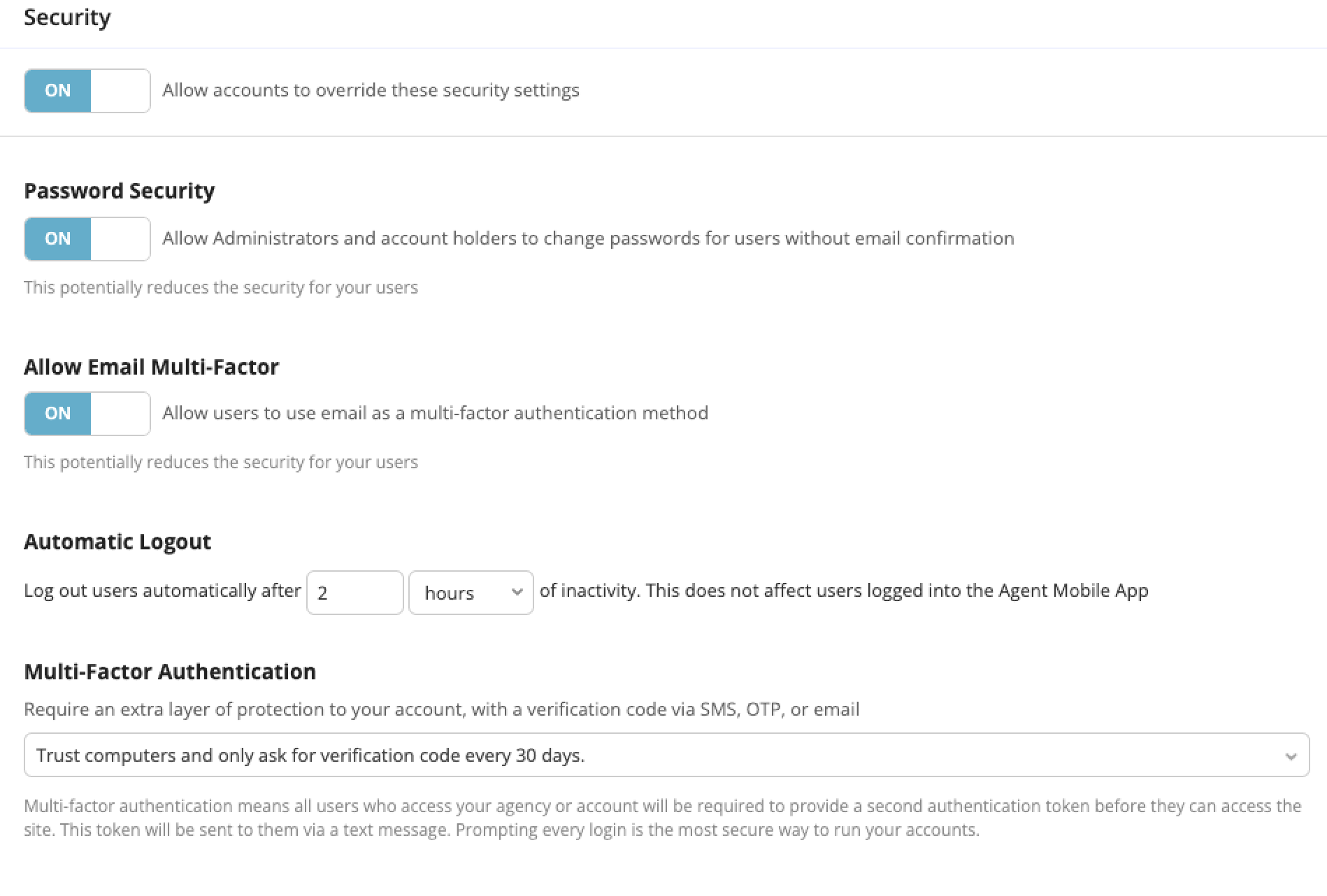Disable the Allow Email Multi-Factor switch
Viewport: 1327px width, 896px height.
(x=87, y=414)
